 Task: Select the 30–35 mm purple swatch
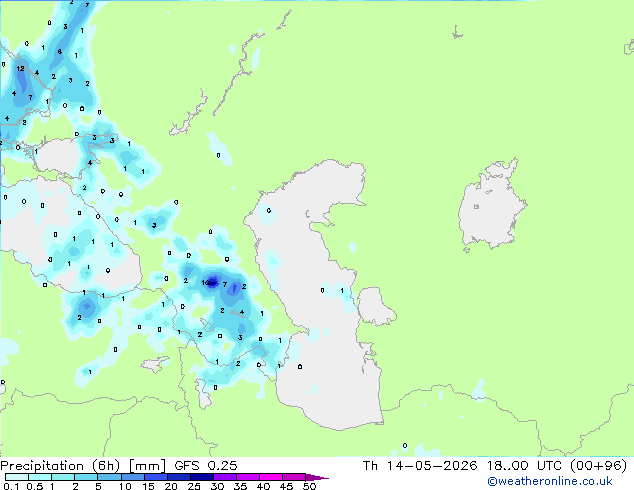coord(225,477)
